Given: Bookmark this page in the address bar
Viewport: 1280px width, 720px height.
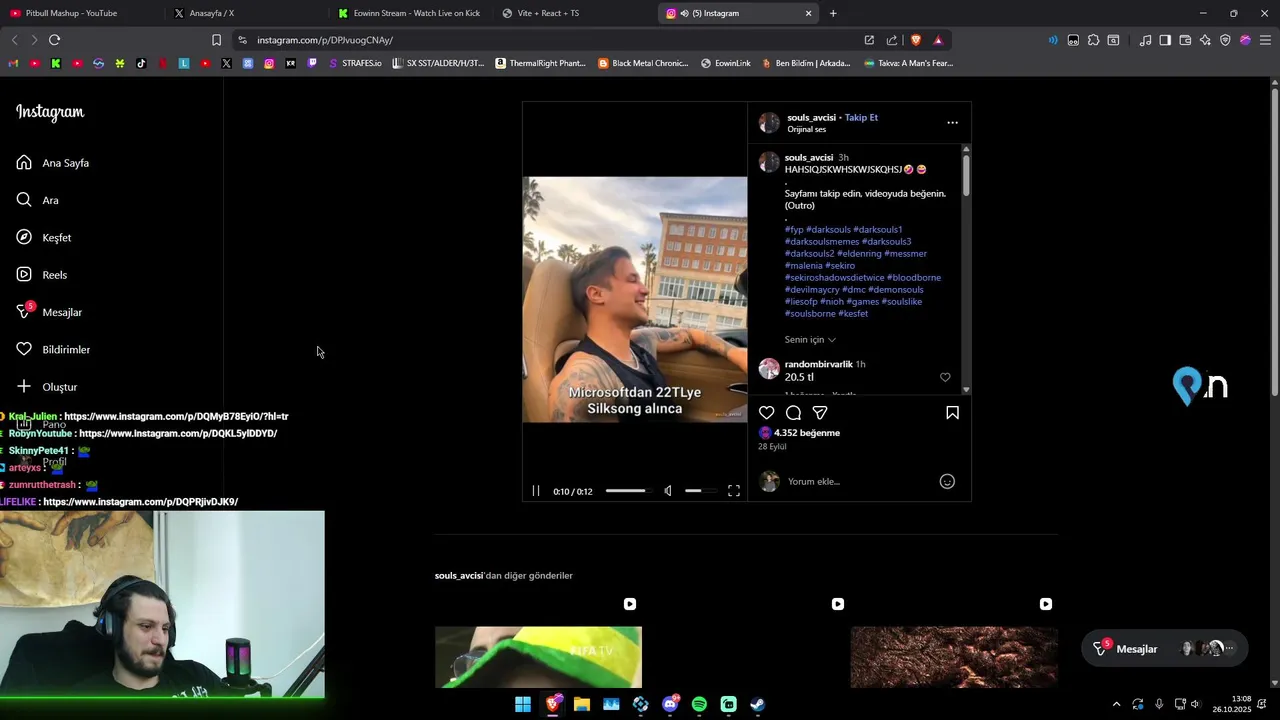Looking at the screenshot, I should click(216, 40).
